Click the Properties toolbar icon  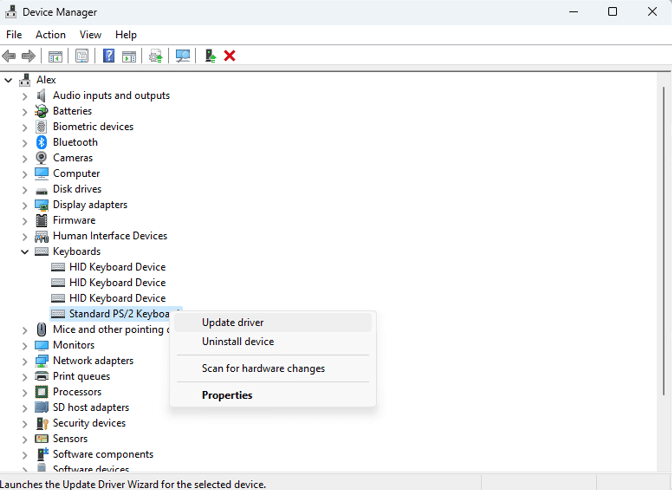(82, 56)
